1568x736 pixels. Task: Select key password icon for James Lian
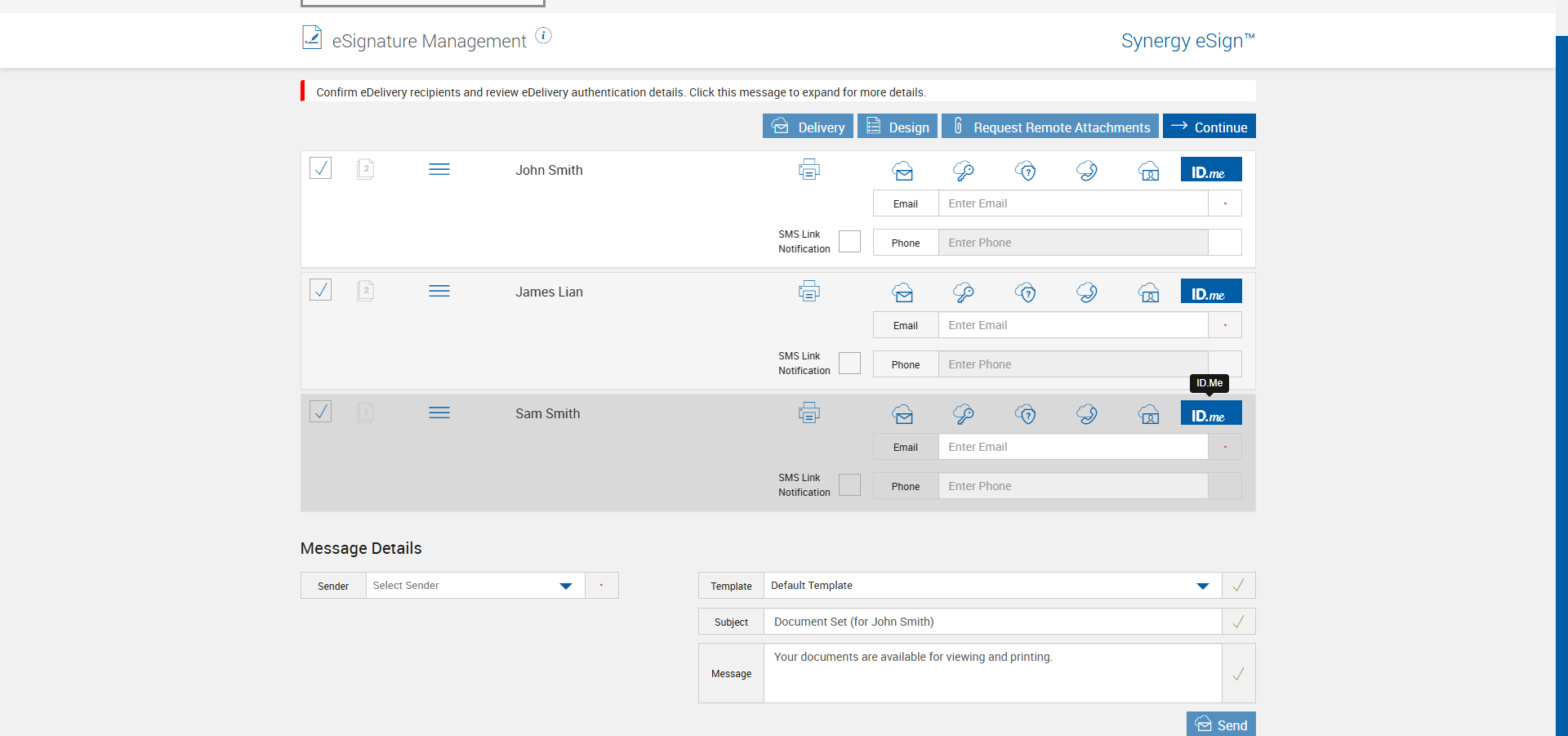tap(964, 292)
